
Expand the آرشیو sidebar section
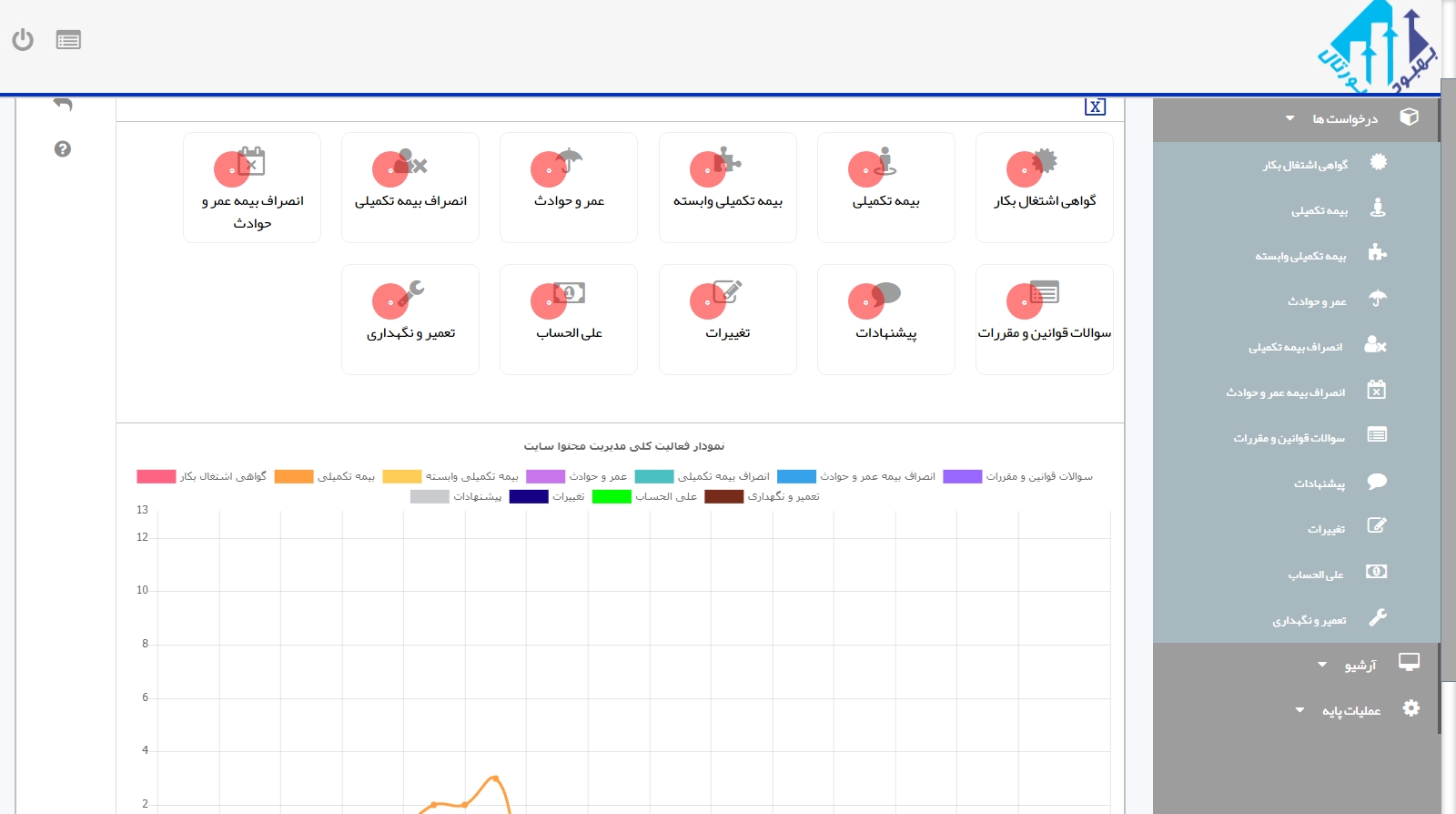1360,666
